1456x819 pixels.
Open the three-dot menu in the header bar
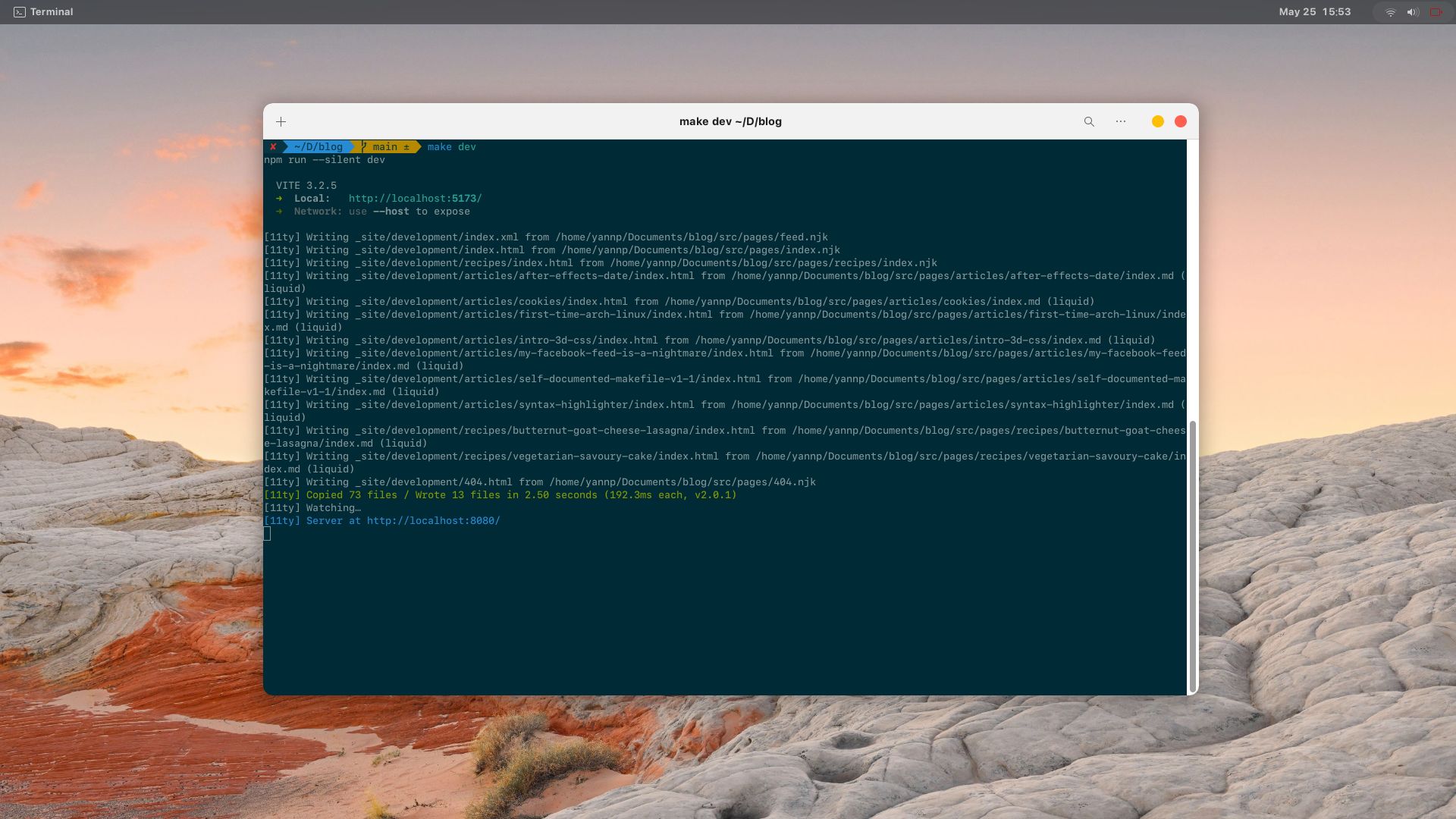[1121, 121]
